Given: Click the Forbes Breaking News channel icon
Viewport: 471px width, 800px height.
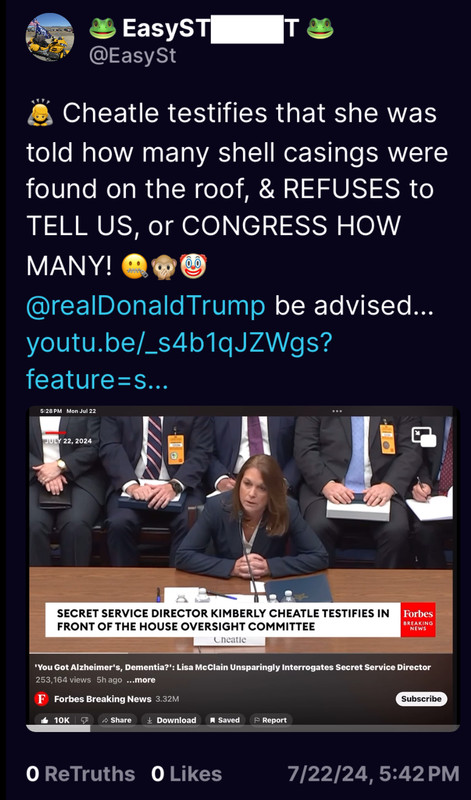Looking at the screenshot, I should [41, 698].
